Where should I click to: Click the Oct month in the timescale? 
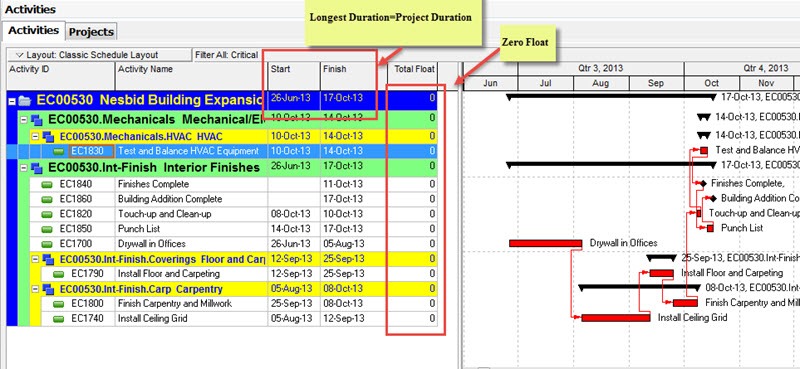(712, 83)
